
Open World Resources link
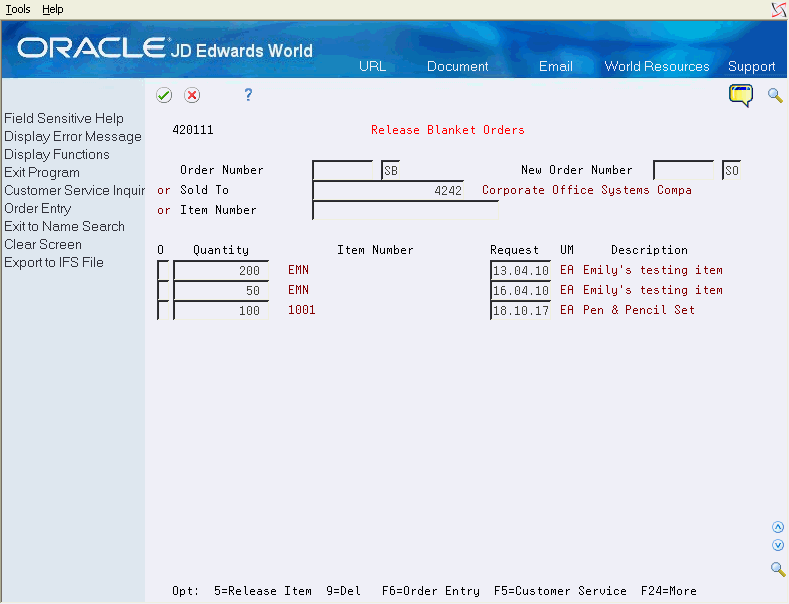(657, 66)
